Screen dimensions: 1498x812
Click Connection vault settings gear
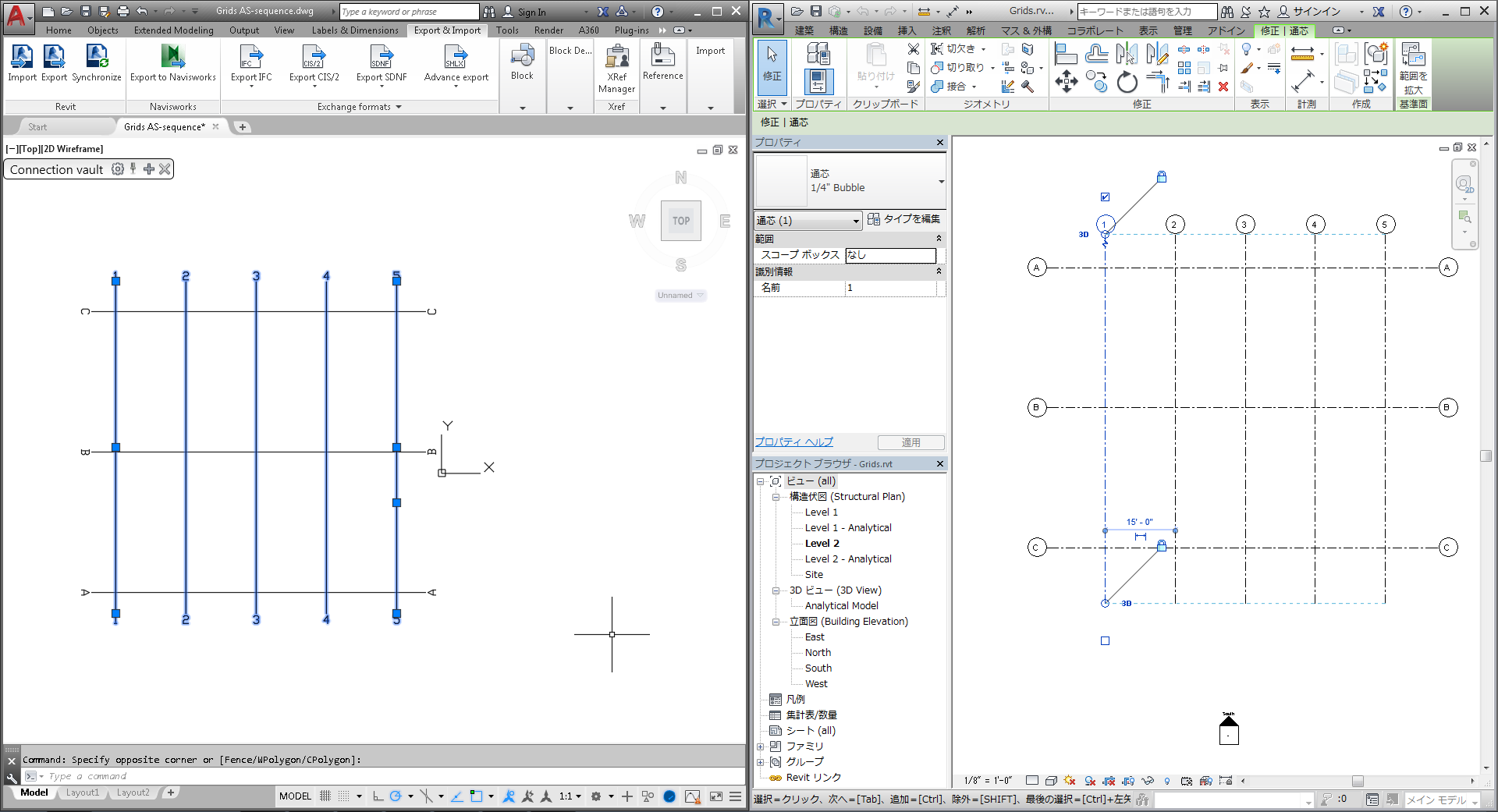(x=118, y=169)
